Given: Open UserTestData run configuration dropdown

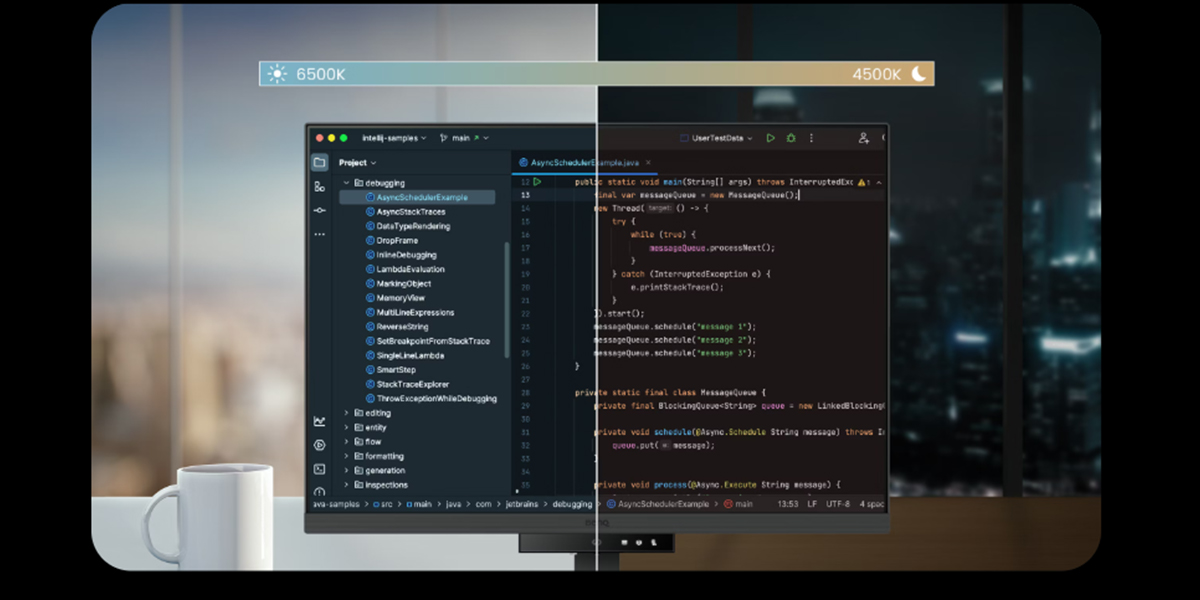Looking at the screenshot, I should pos(717,138).
